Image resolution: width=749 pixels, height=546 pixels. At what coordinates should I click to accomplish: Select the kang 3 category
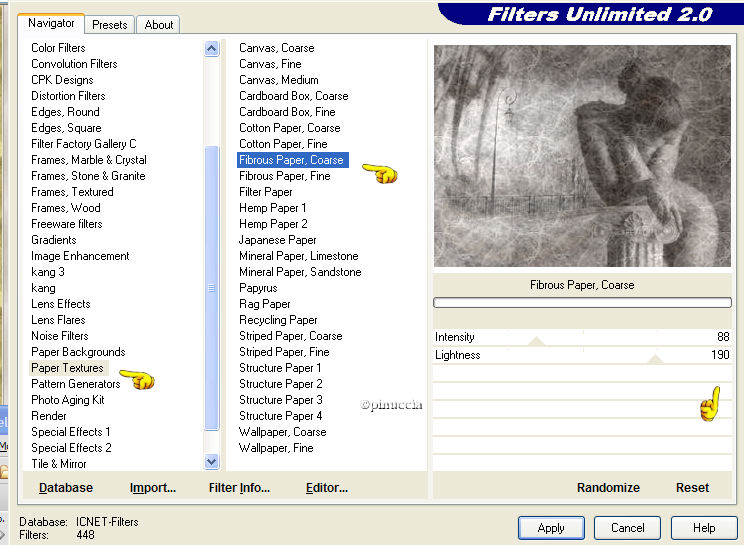click(48, 272)
